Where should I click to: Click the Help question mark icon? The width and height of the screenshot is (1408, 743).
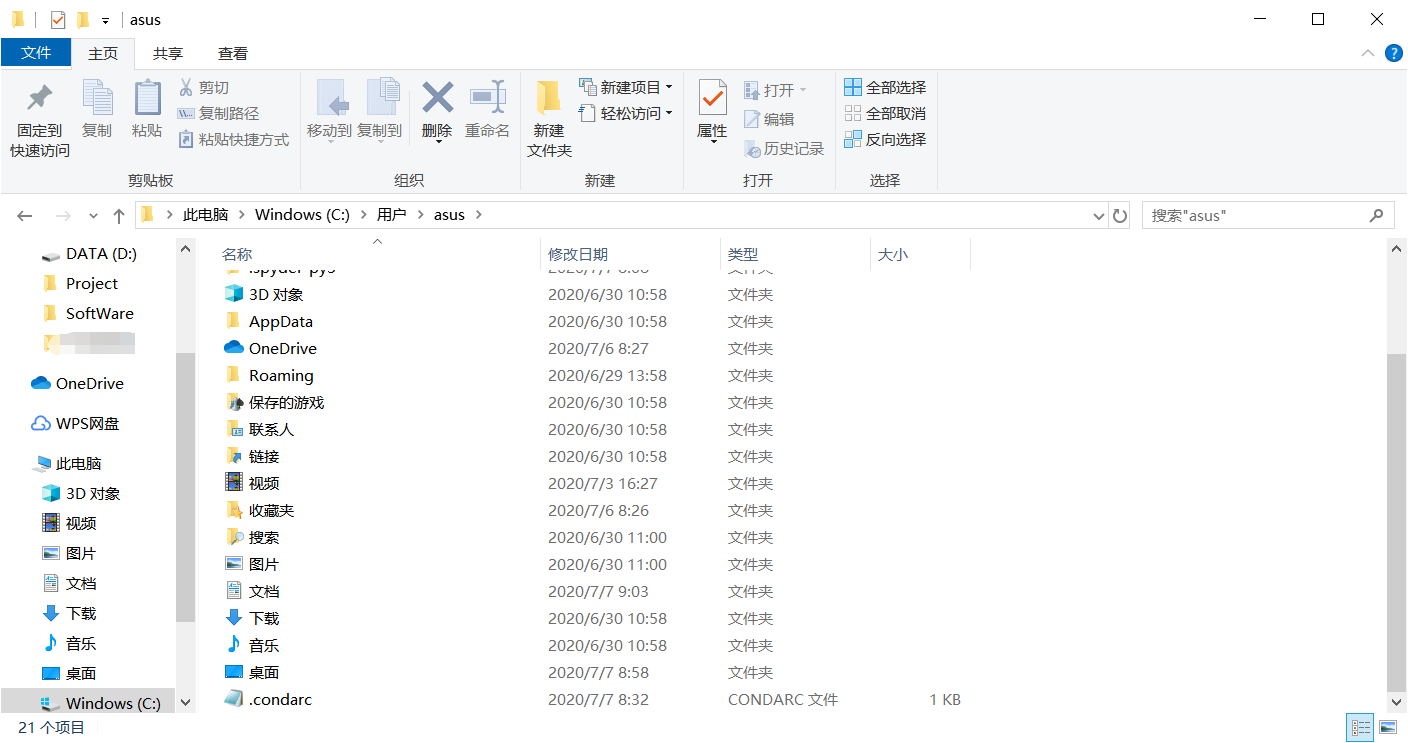tap(1393, 53)
